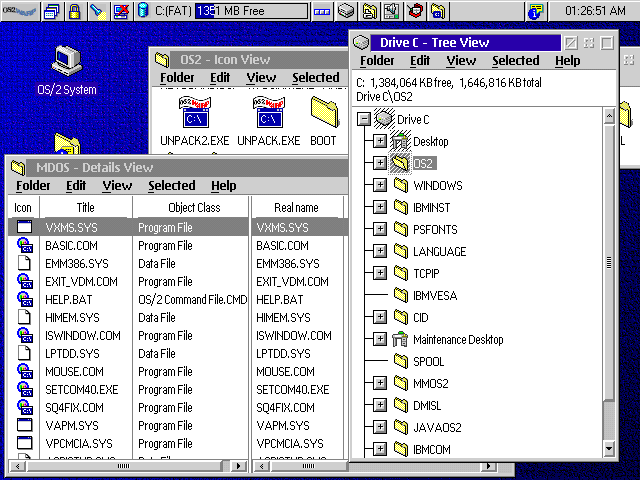Open the OS/2 Warp menu button

pos(20,11)
